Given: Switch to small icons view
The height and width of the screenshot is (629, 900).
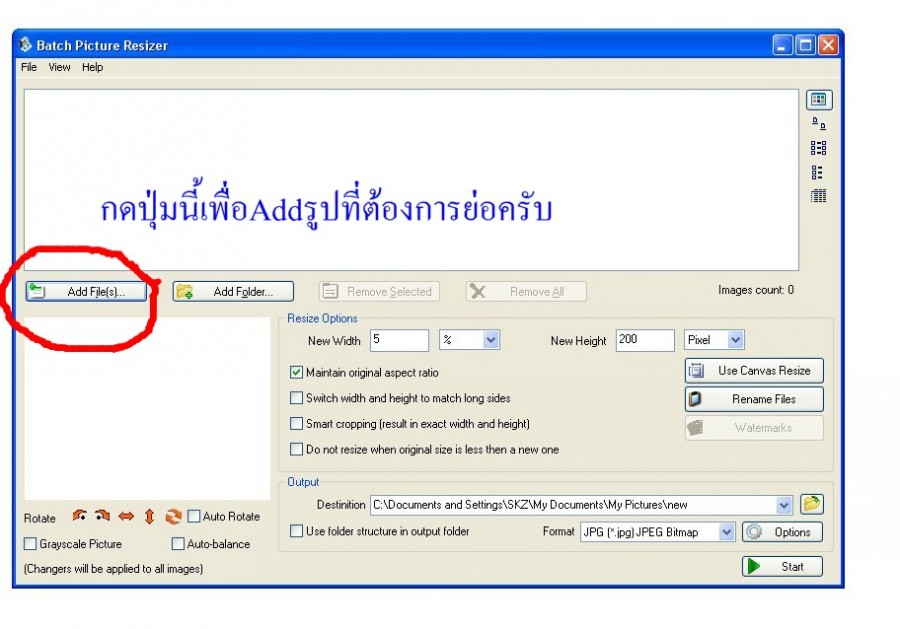Looking at the screenshot, I should click(x=819, y=148).
